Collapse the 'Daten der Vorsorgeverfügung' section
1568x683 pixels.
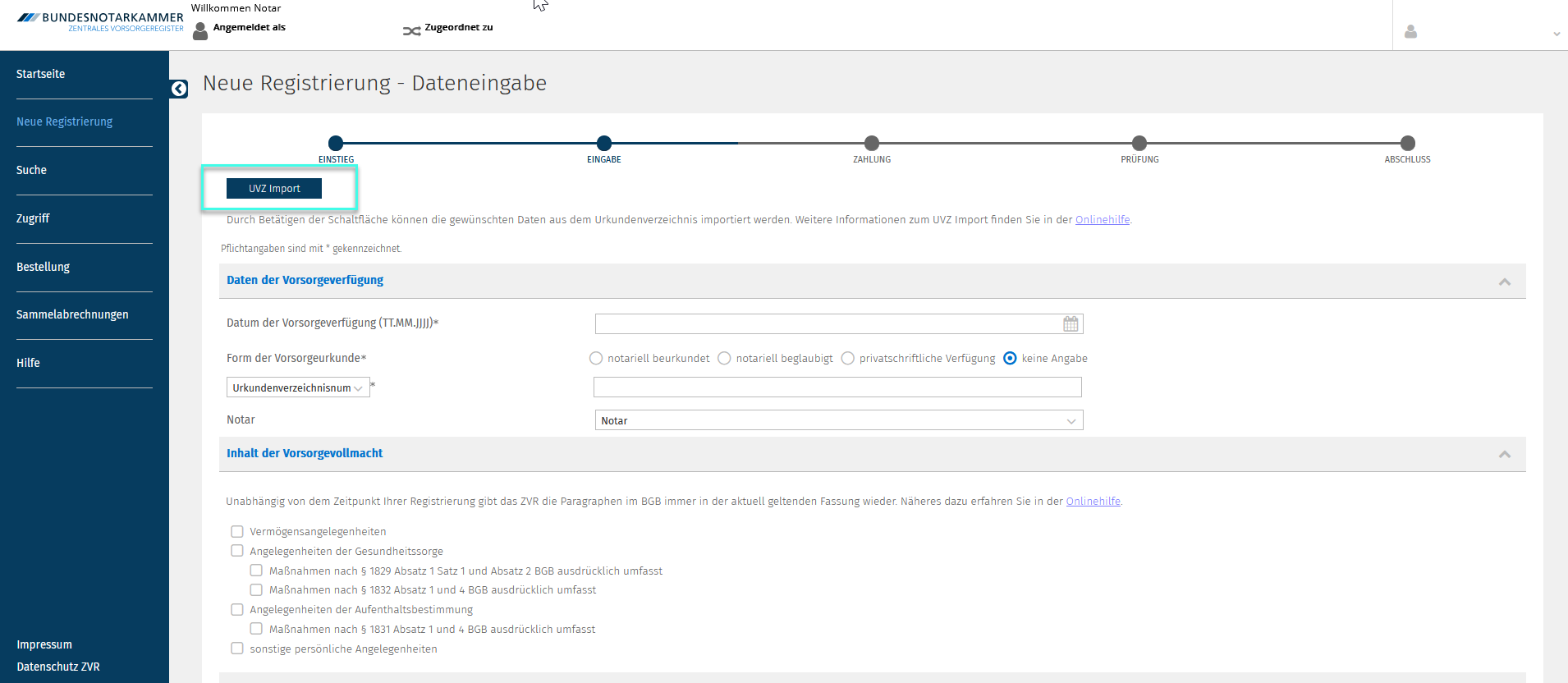tap(1504, 282)
